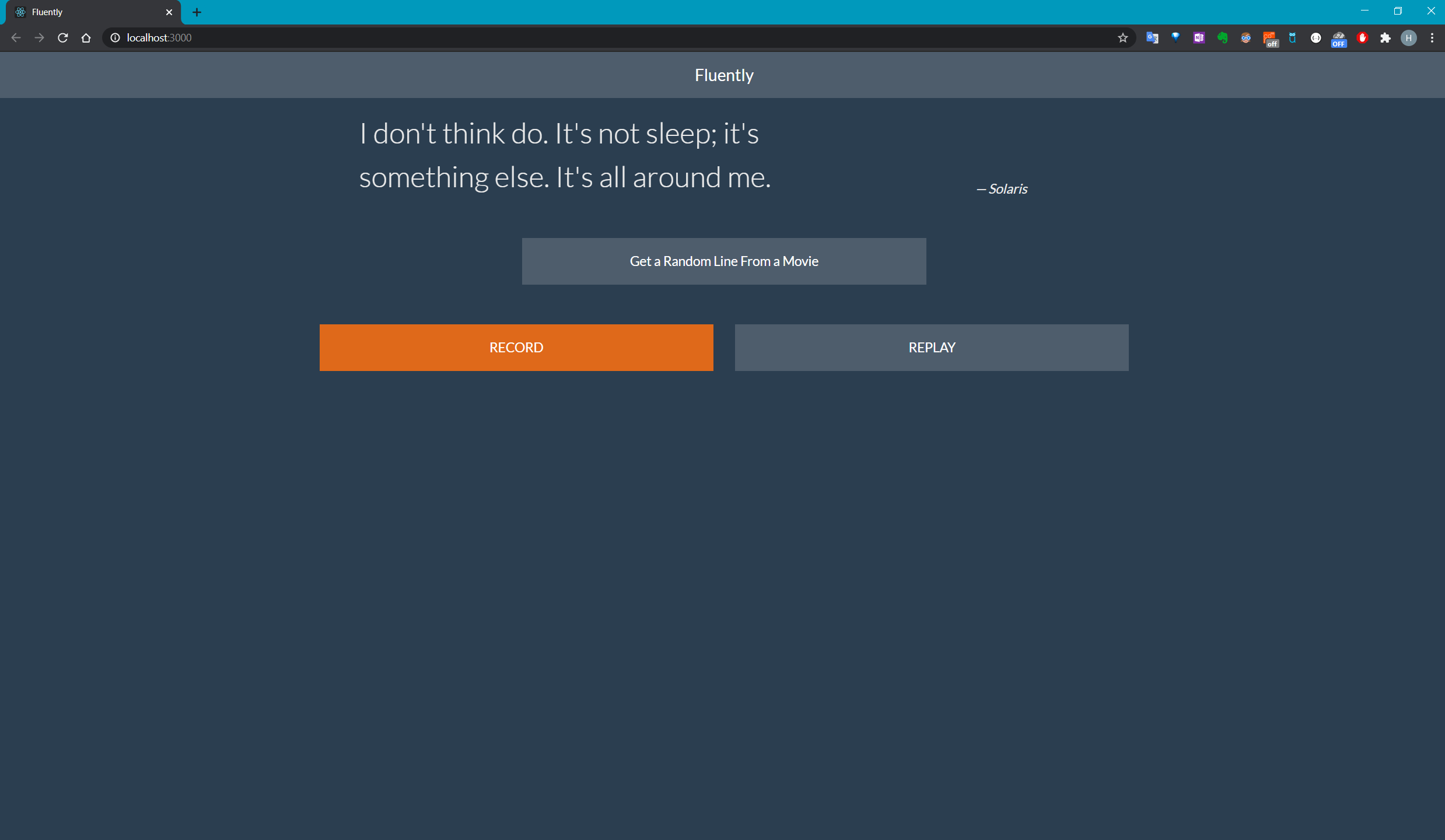1445x840 pixels.
Task: Open a new tab with plus button
Action: tap(197, 12)
